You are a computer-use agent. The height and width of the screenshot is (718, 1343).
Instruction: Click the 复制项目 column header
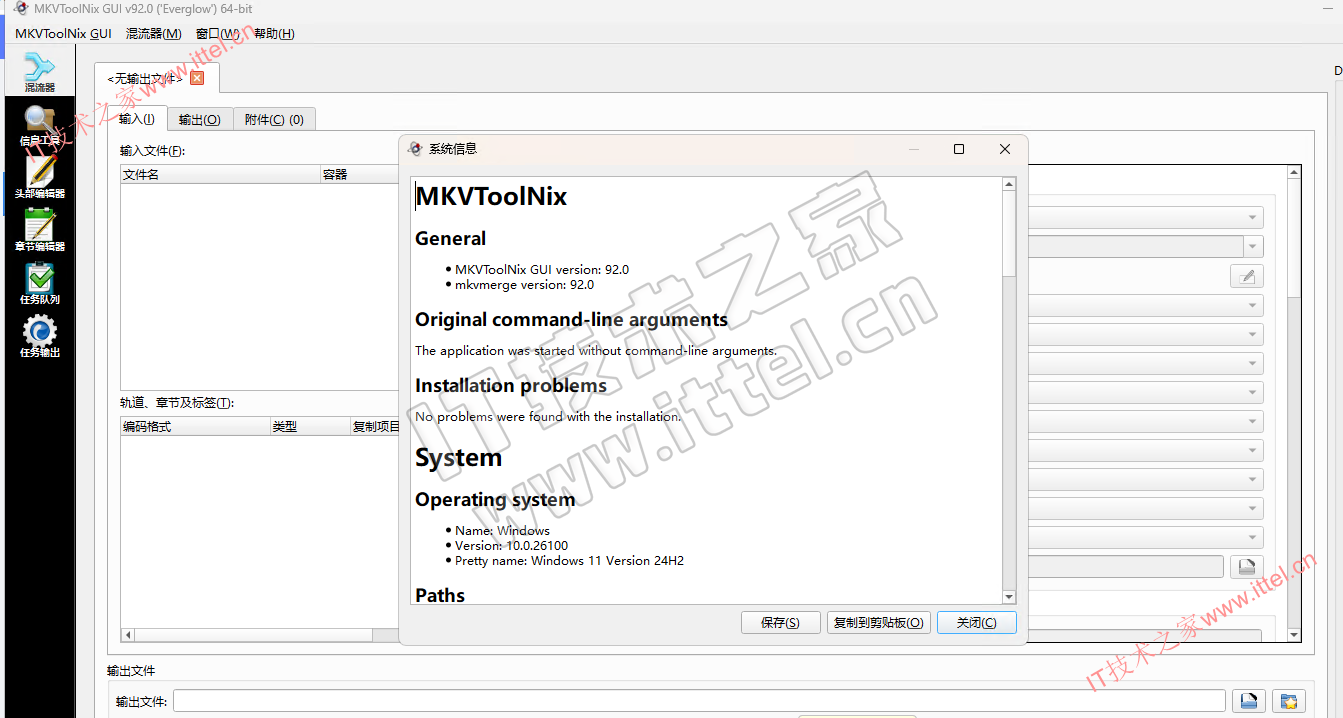(375, 427)
